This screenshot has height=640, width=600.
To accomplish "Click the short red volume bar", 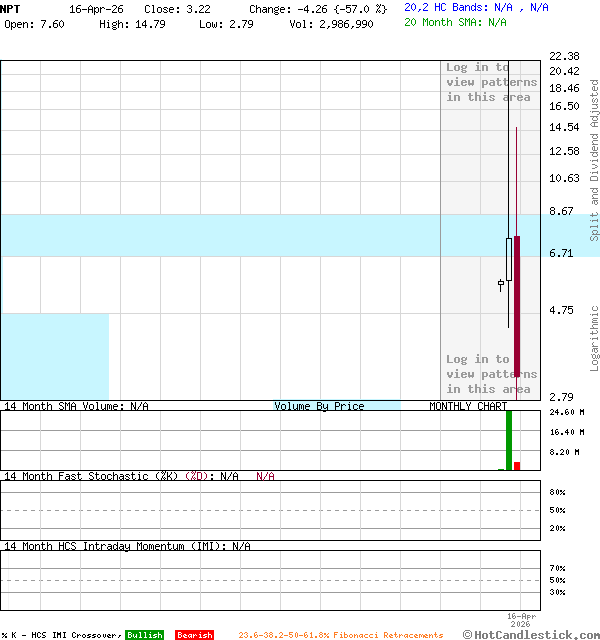I will tap(517, 465).
